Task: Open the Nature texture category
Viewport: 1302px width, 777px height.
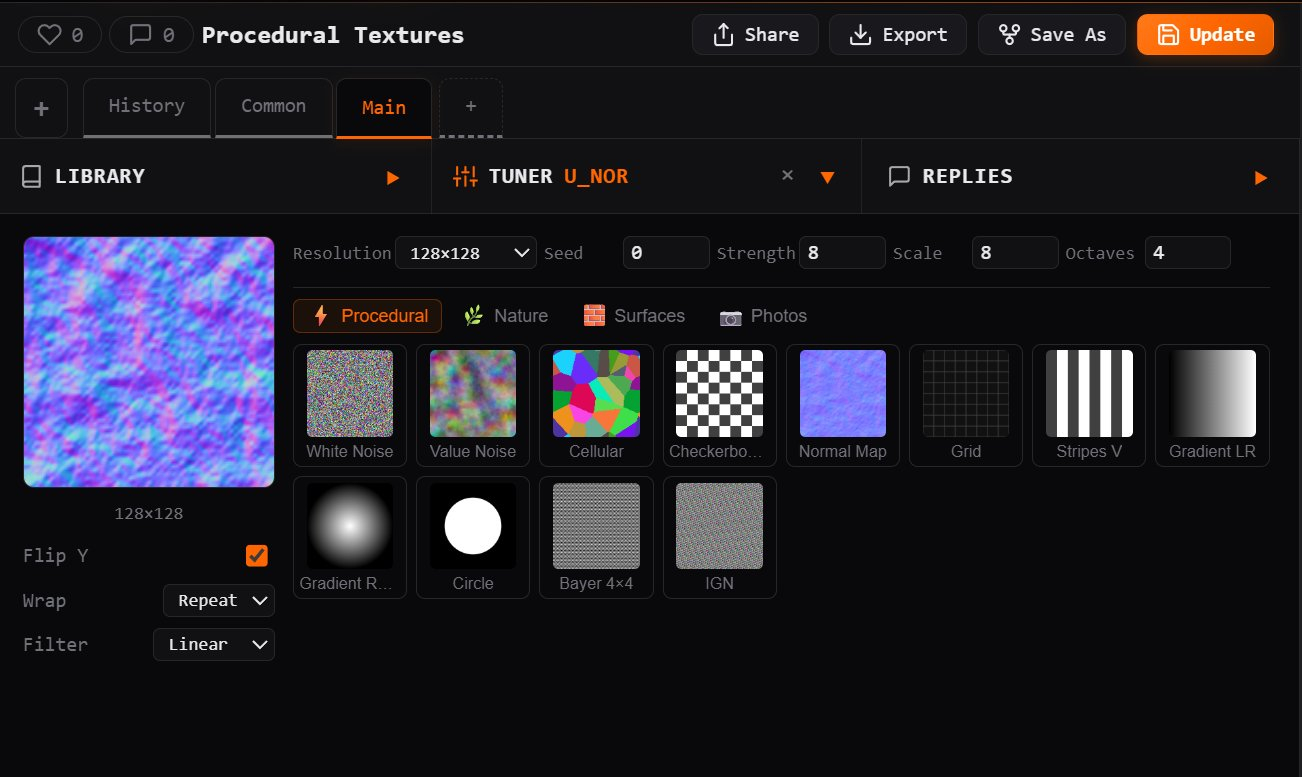Action: [506, 316]
